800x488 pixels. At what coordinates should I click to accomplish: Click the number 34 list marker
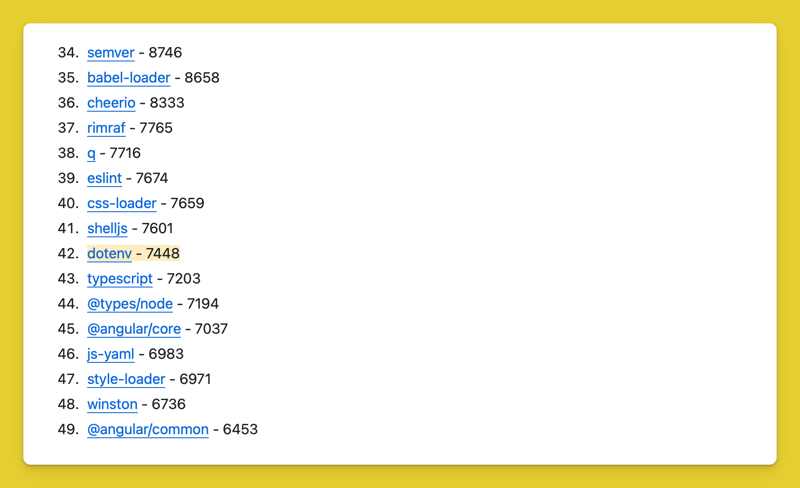tap(67, 53)
